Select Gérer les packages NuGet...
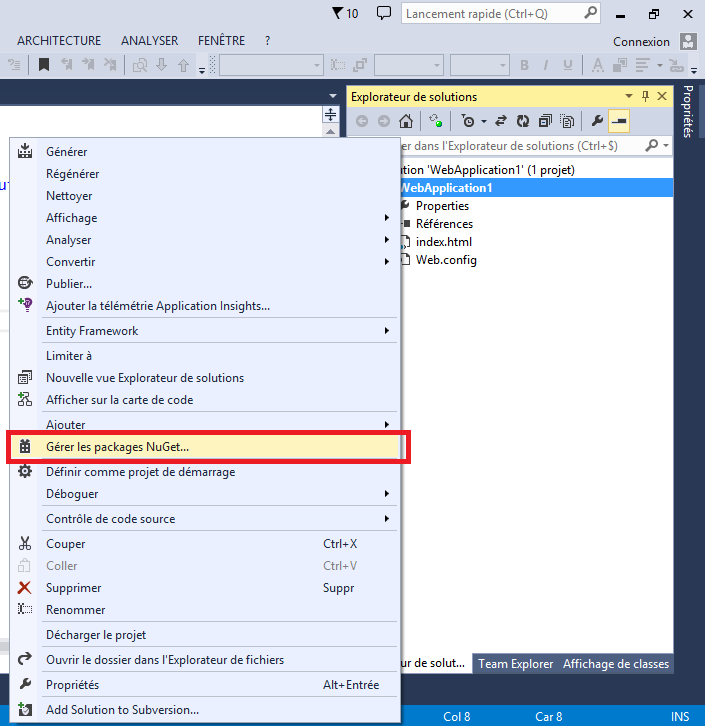 pos(205,447)
